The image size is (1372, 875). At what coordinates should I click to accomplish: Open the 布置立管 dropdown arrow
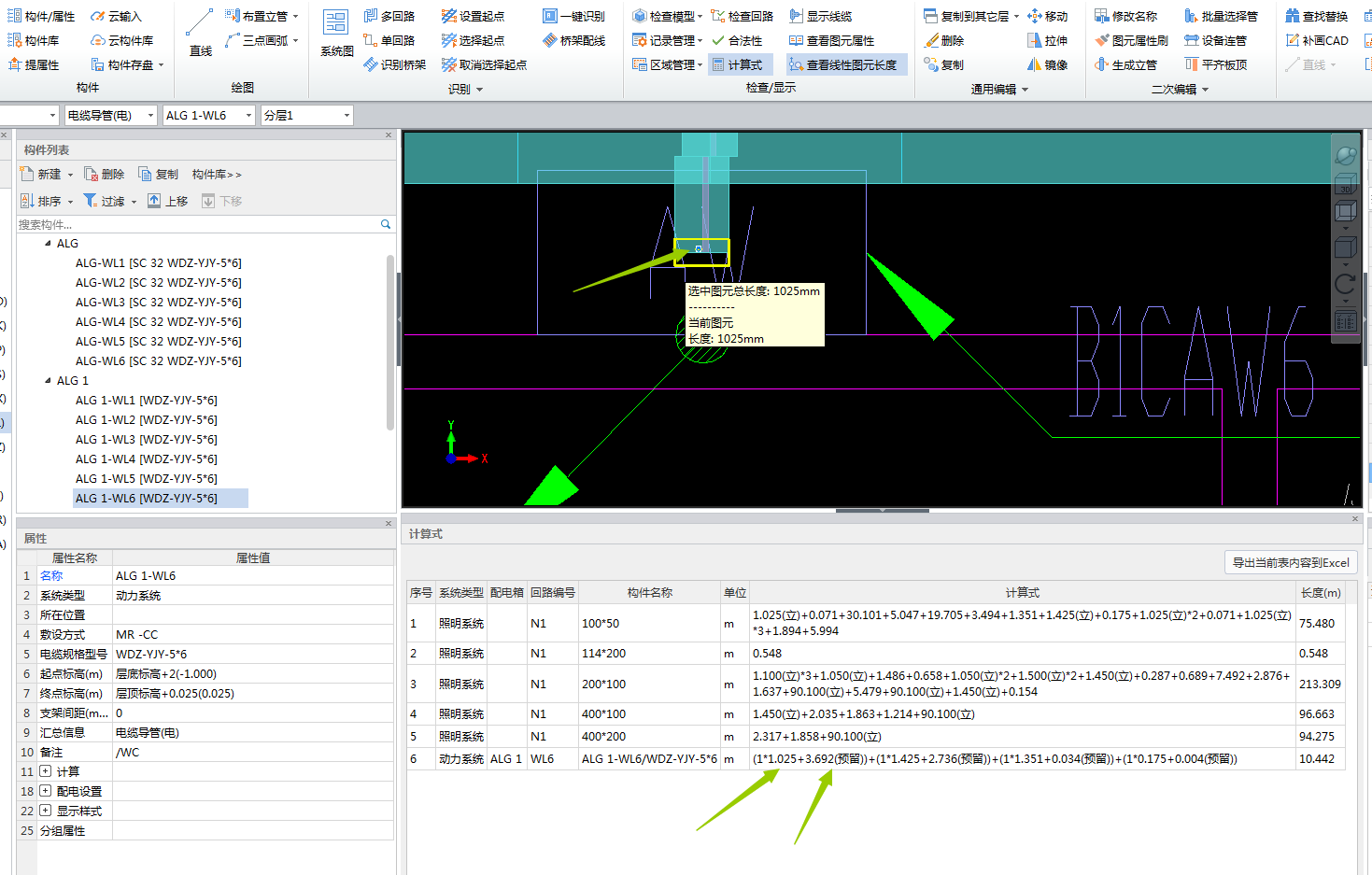(295, 17)
